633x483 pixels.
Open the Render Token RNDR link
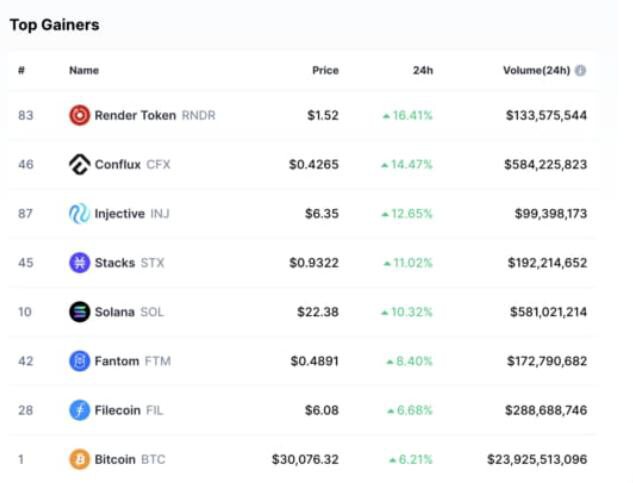pyautogui.click(x=154, y=115)
